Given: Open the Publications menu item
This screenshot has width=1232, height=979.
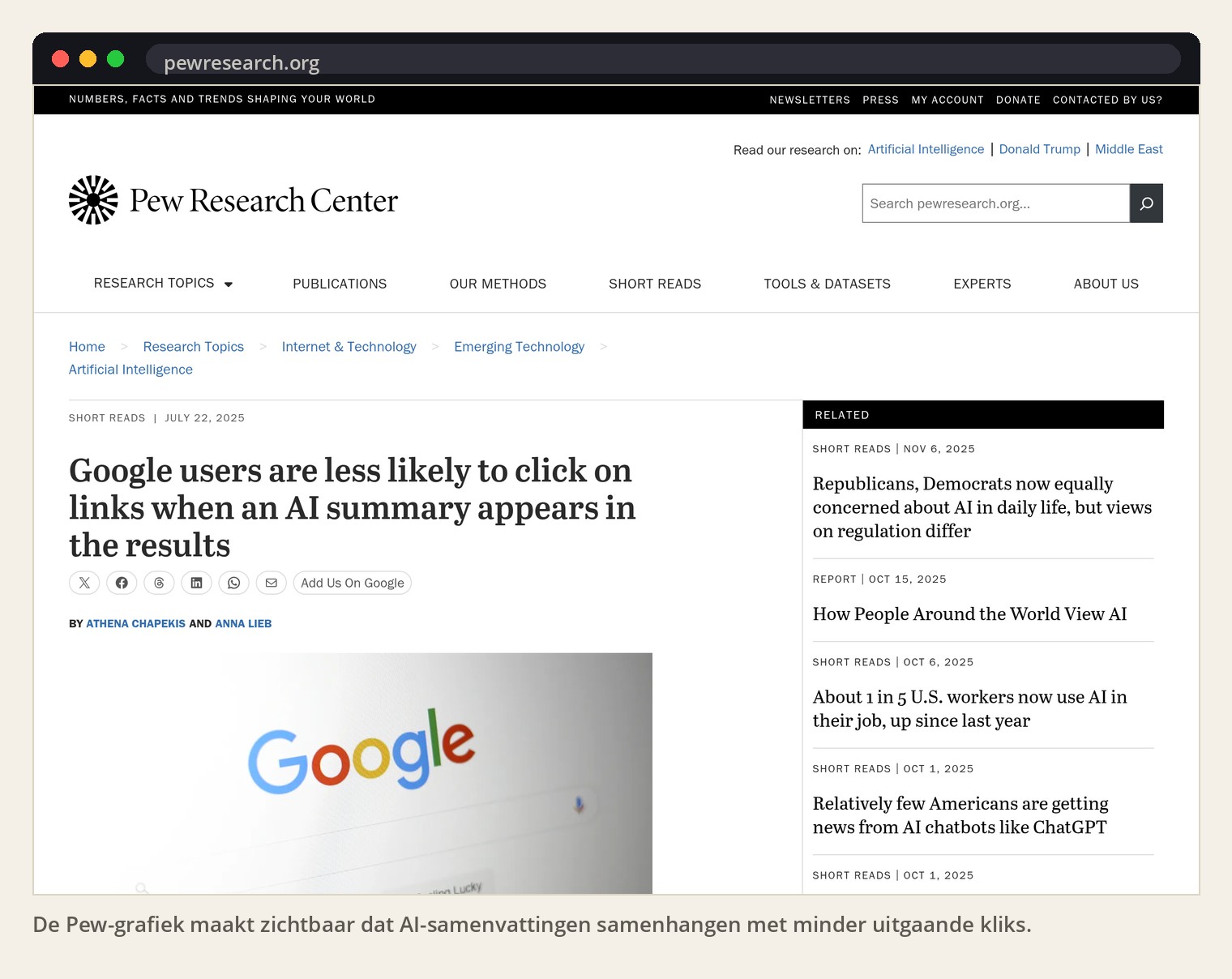Looking at the screenshot, I should point(340,284).
